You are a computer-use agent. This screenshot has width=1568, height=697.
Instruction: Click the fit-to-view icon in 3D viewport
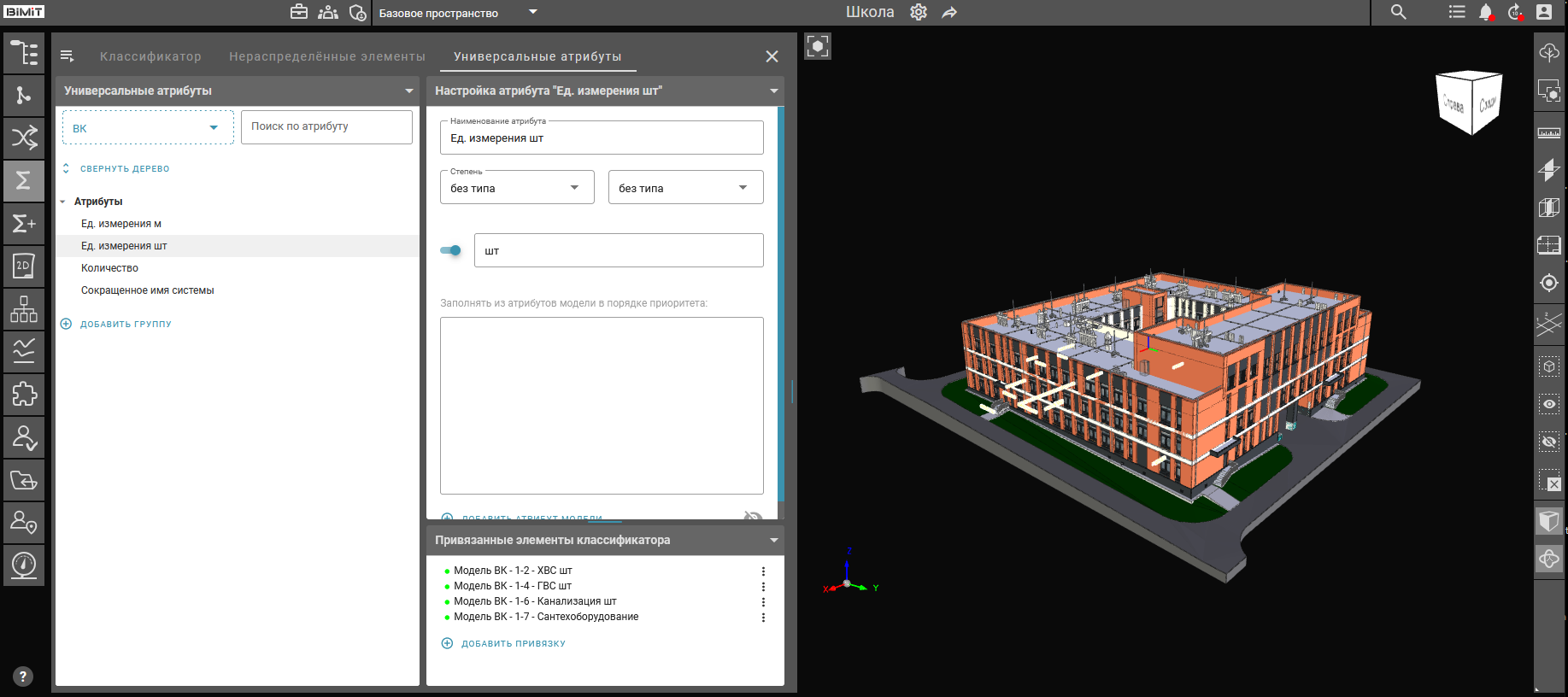pos(818,46)
